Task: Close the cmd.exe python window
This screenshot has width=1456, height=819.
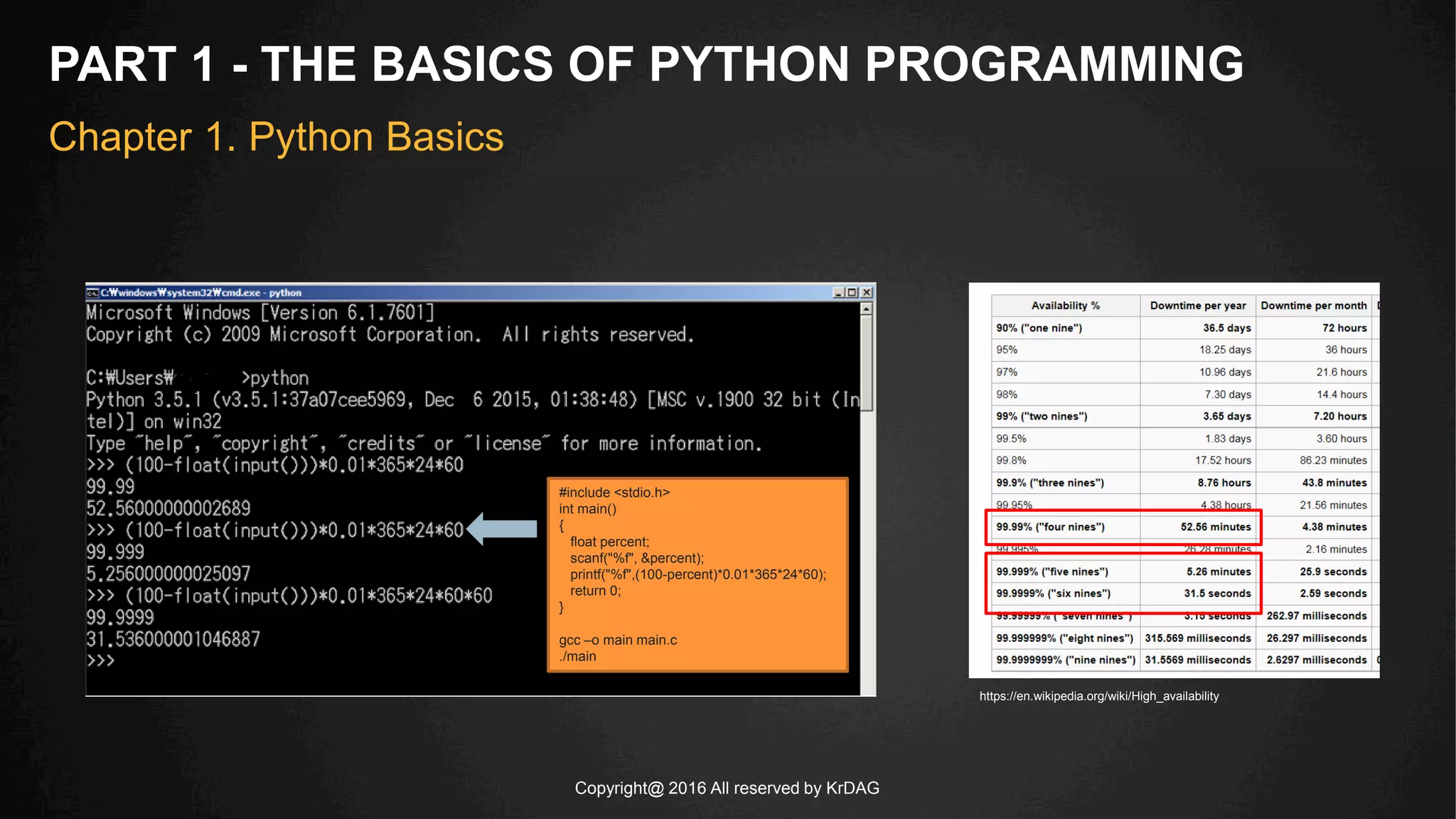Action: (867, 292)
